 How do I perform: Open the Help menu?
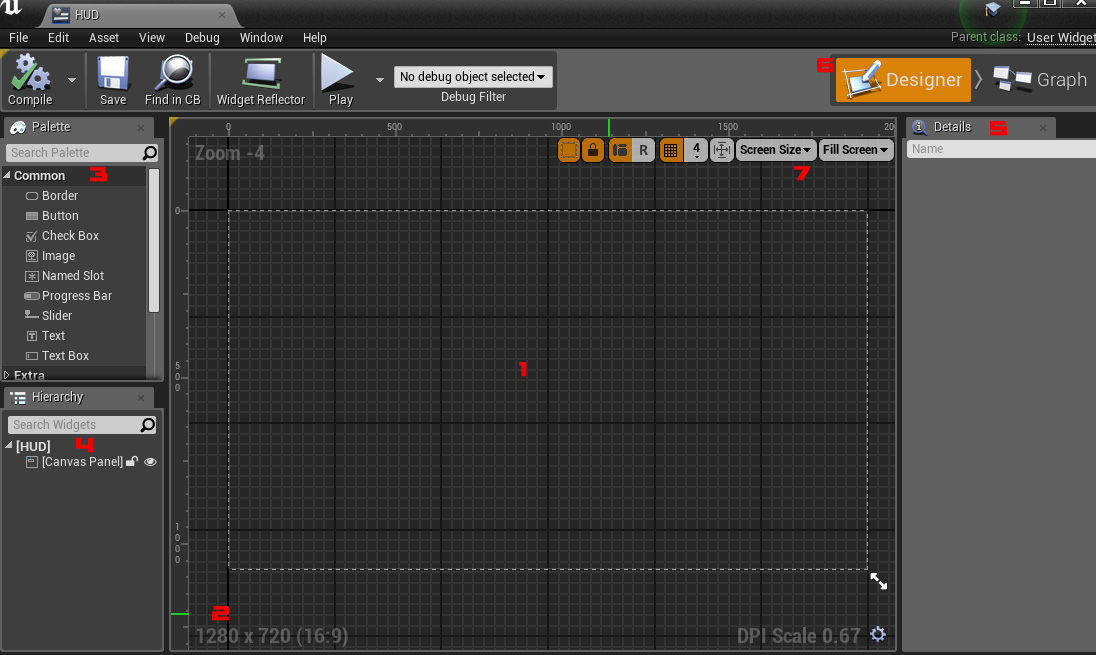[x=315, y=38]
